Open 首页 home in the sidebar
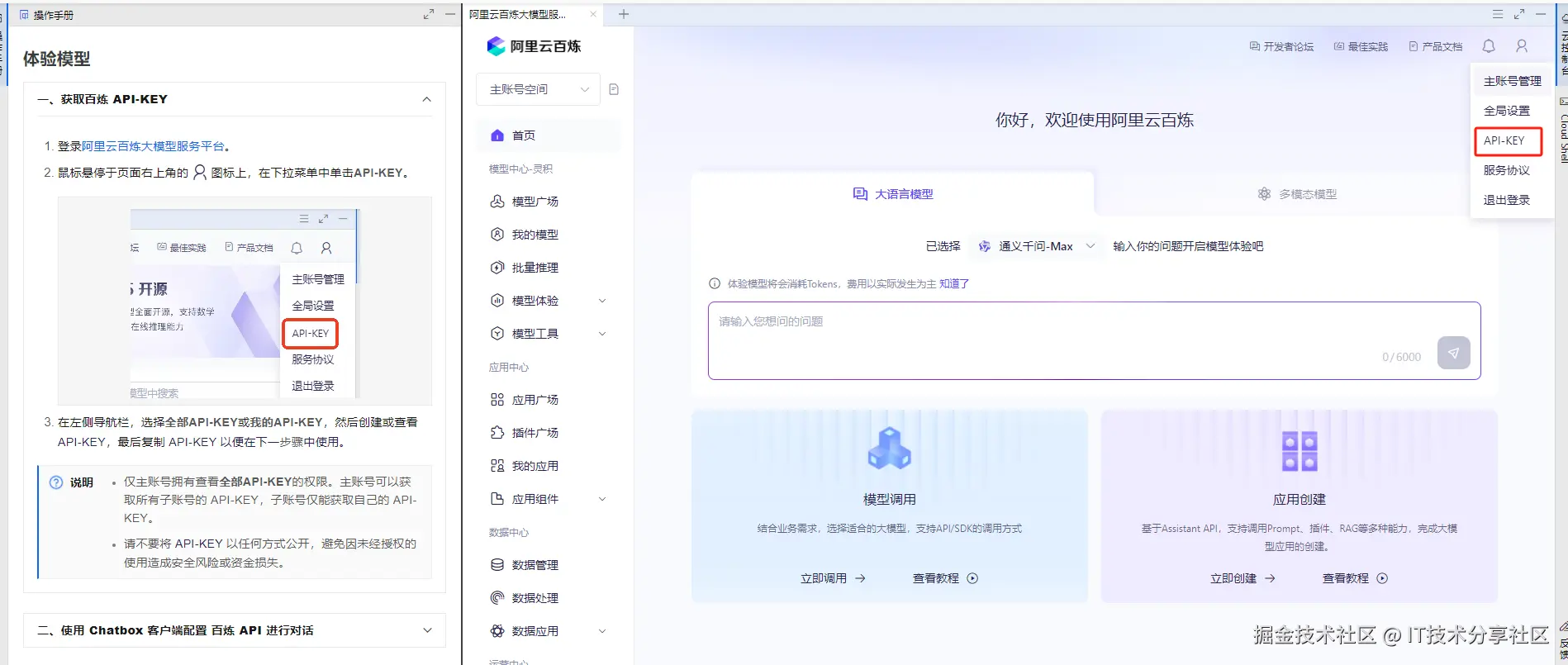 (548, 135)
